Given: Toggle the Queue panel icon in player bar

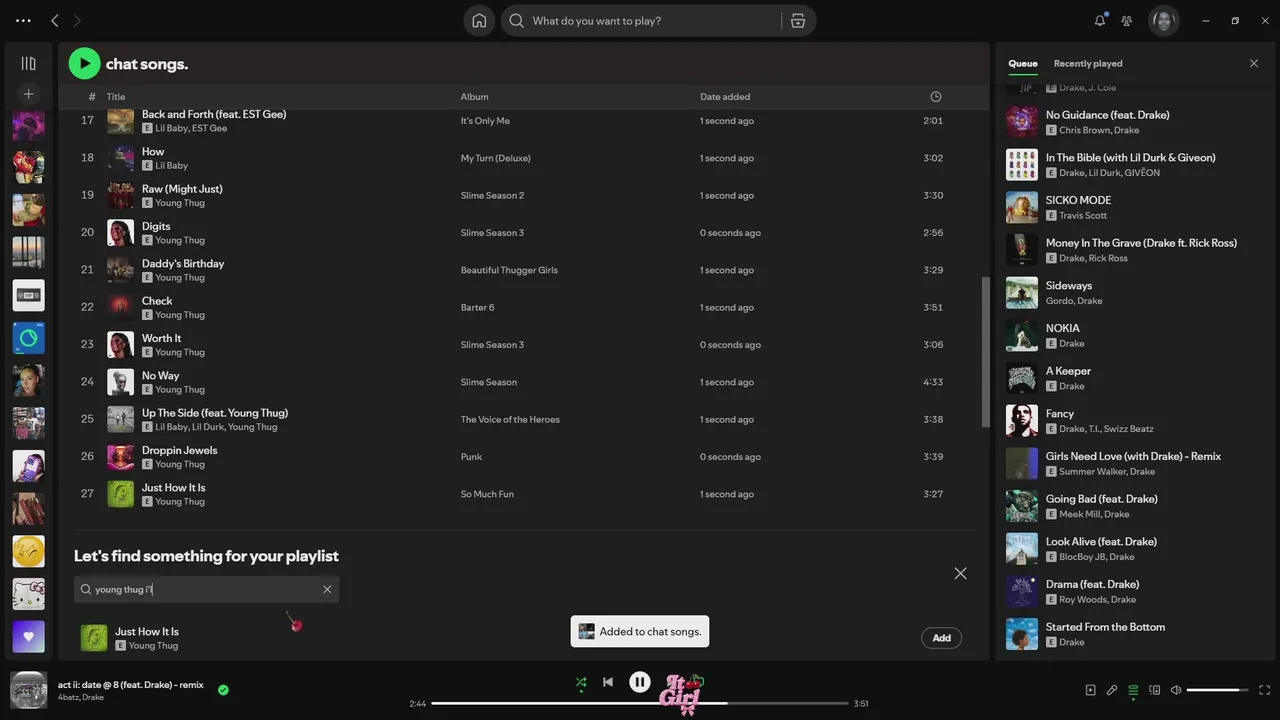Looking at the screenshot, I should 1133,690.
